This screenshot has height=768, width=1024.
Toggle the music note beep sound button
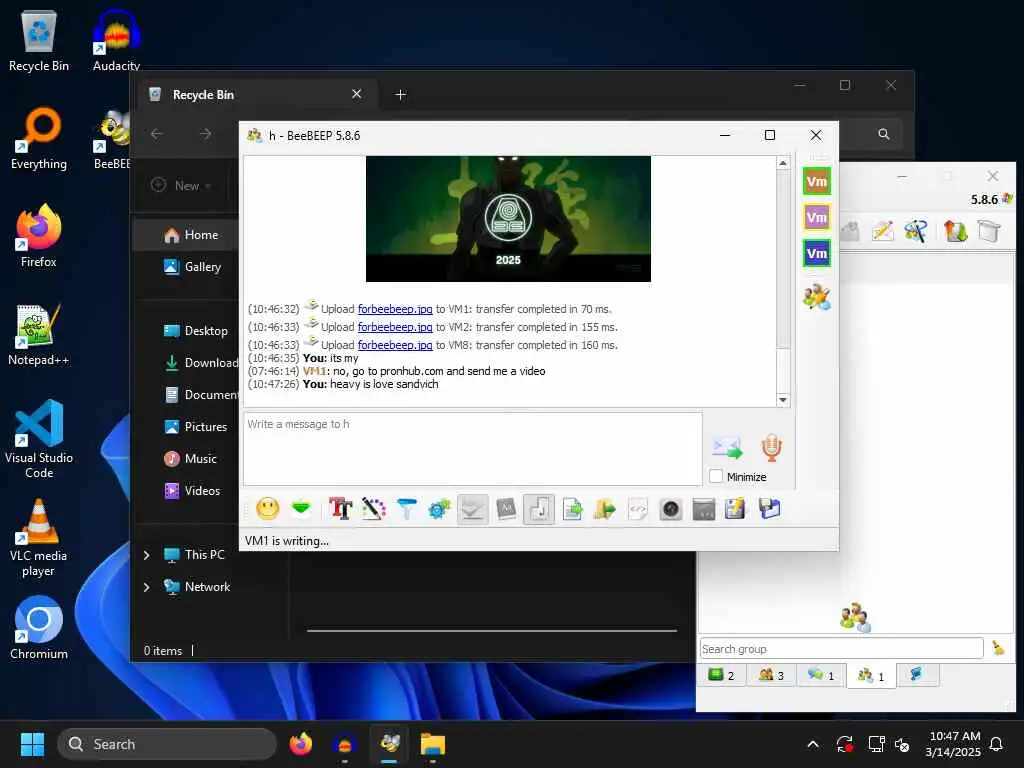539,509
